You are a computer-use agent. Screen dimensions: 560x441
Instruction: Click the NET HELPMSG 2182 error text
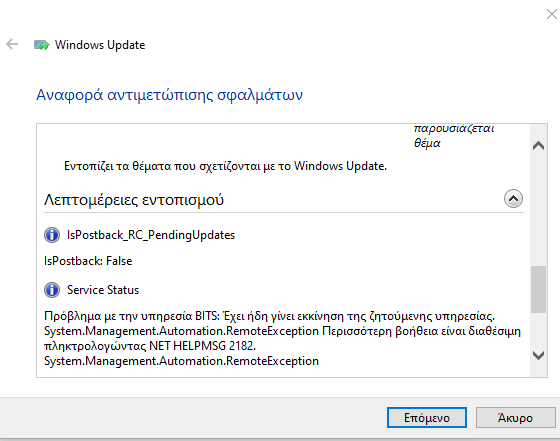pos(202,346)
